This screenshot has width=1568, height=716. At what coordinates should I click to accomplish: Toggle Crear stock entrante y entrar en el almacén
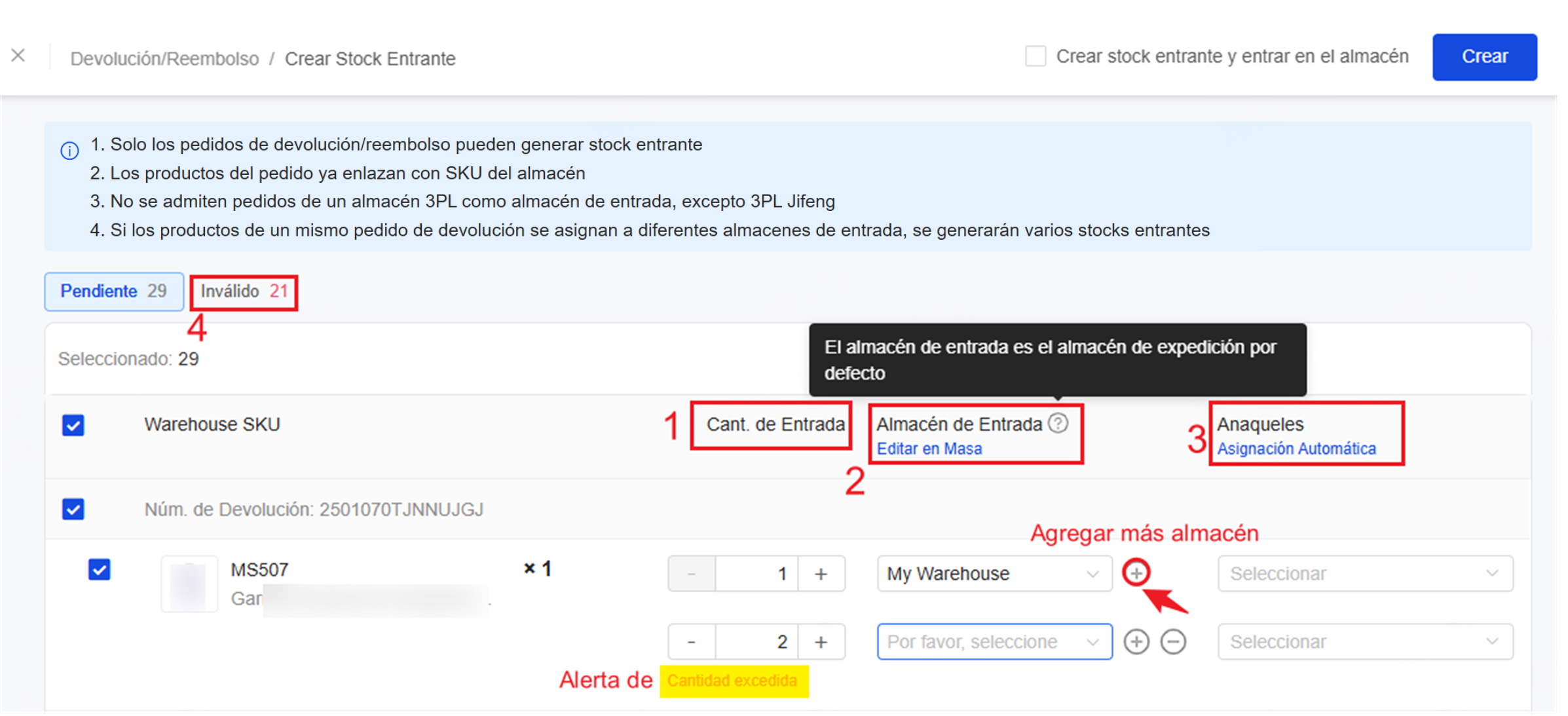point(1035,56)
